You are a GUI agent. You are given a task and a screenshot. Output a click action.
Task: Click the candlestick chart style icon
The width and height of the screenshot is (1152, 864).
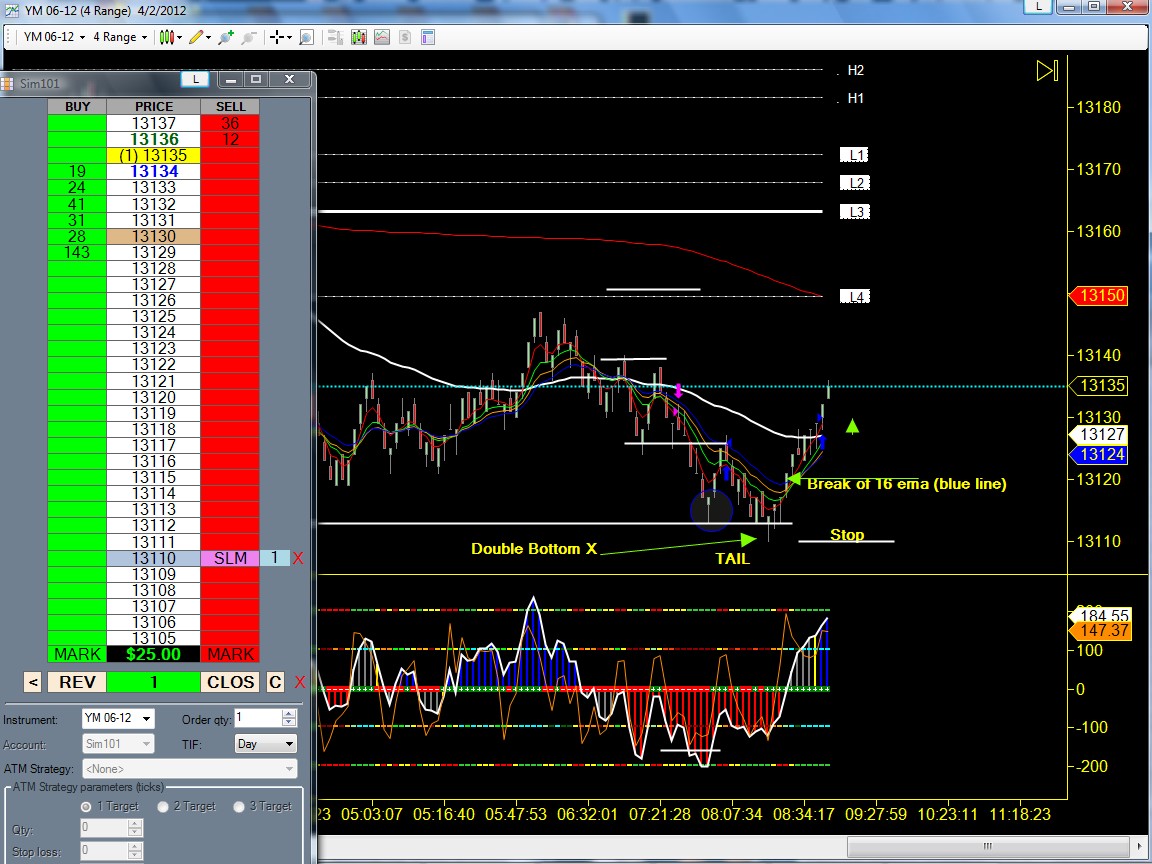tap(167, 37)
